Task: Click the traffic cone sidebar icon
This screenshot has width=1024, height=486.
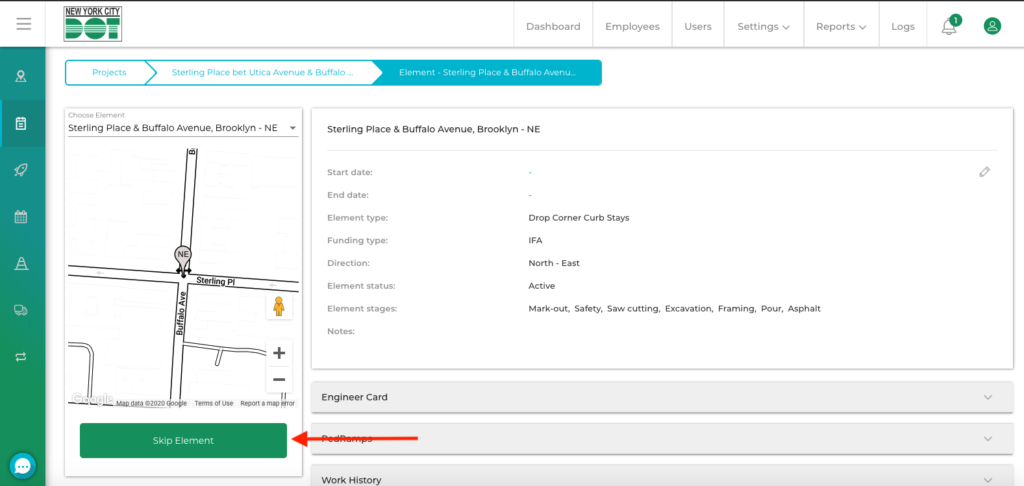Action: pyautogui.click(x=21, y=264)
